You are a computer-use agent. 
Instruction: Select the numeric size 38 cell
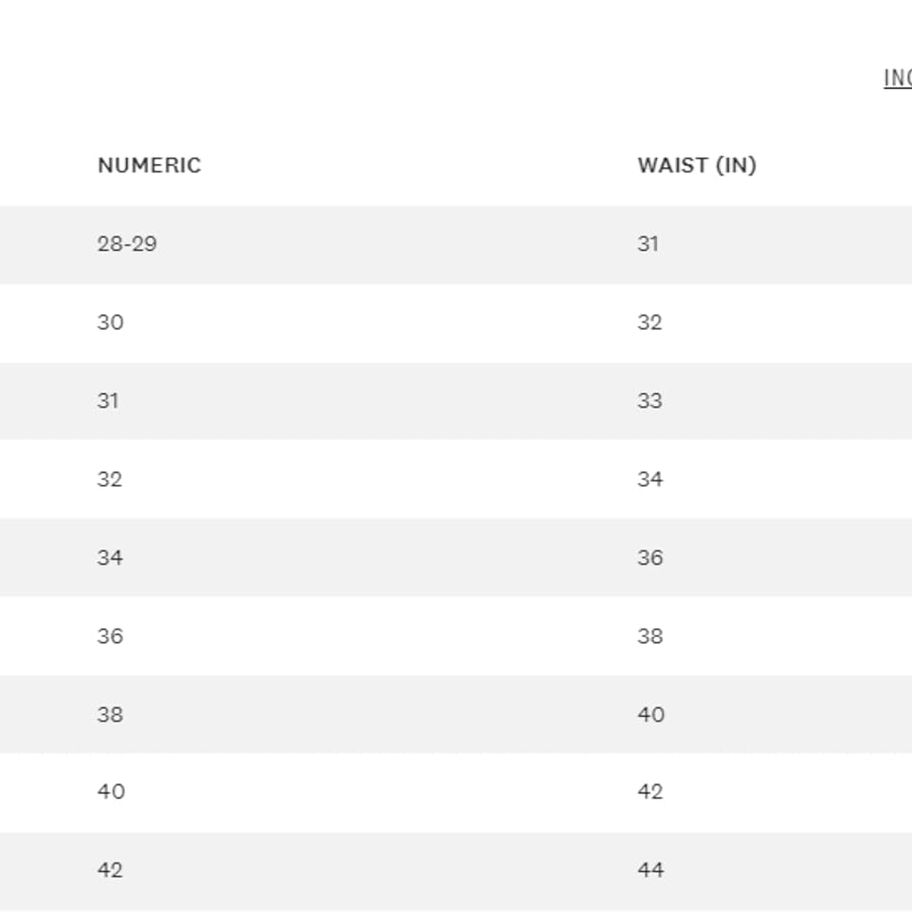point(110,715)
